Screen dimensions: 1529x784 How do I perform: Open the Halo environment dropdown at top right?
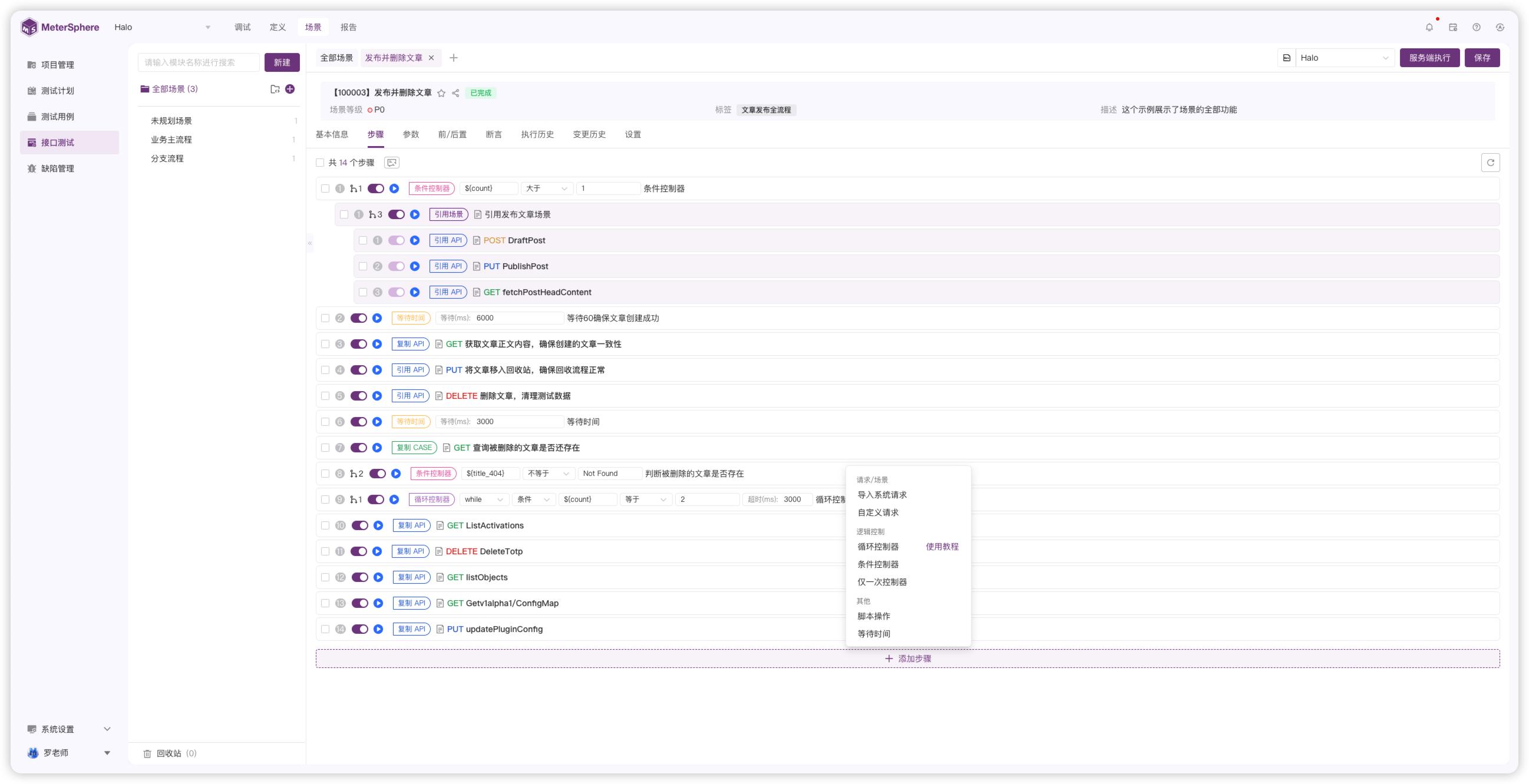point(1344,58)
